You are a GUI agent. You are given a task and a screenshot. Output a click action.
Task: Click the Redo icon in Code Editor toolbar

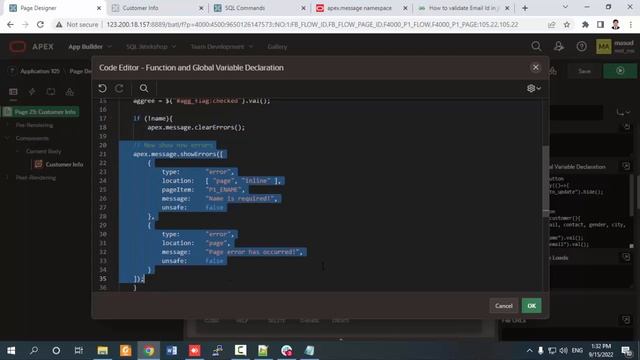(x=119, y=88)
